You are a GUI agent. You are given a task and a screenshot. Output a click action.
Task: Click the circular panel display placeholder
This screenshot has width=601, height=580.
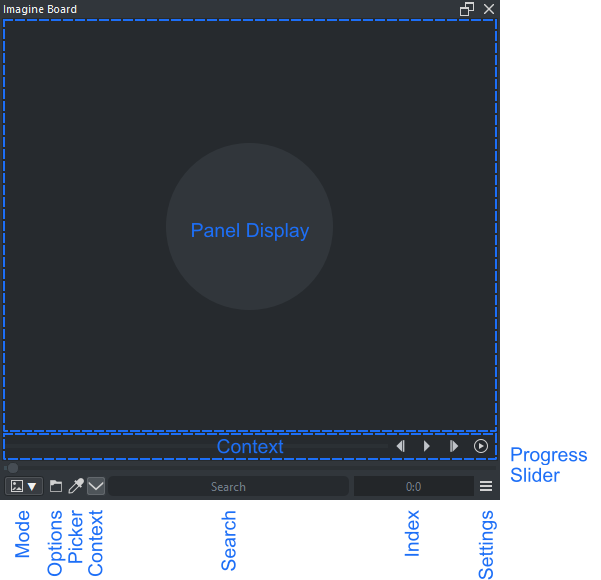(x=249, y=227)
